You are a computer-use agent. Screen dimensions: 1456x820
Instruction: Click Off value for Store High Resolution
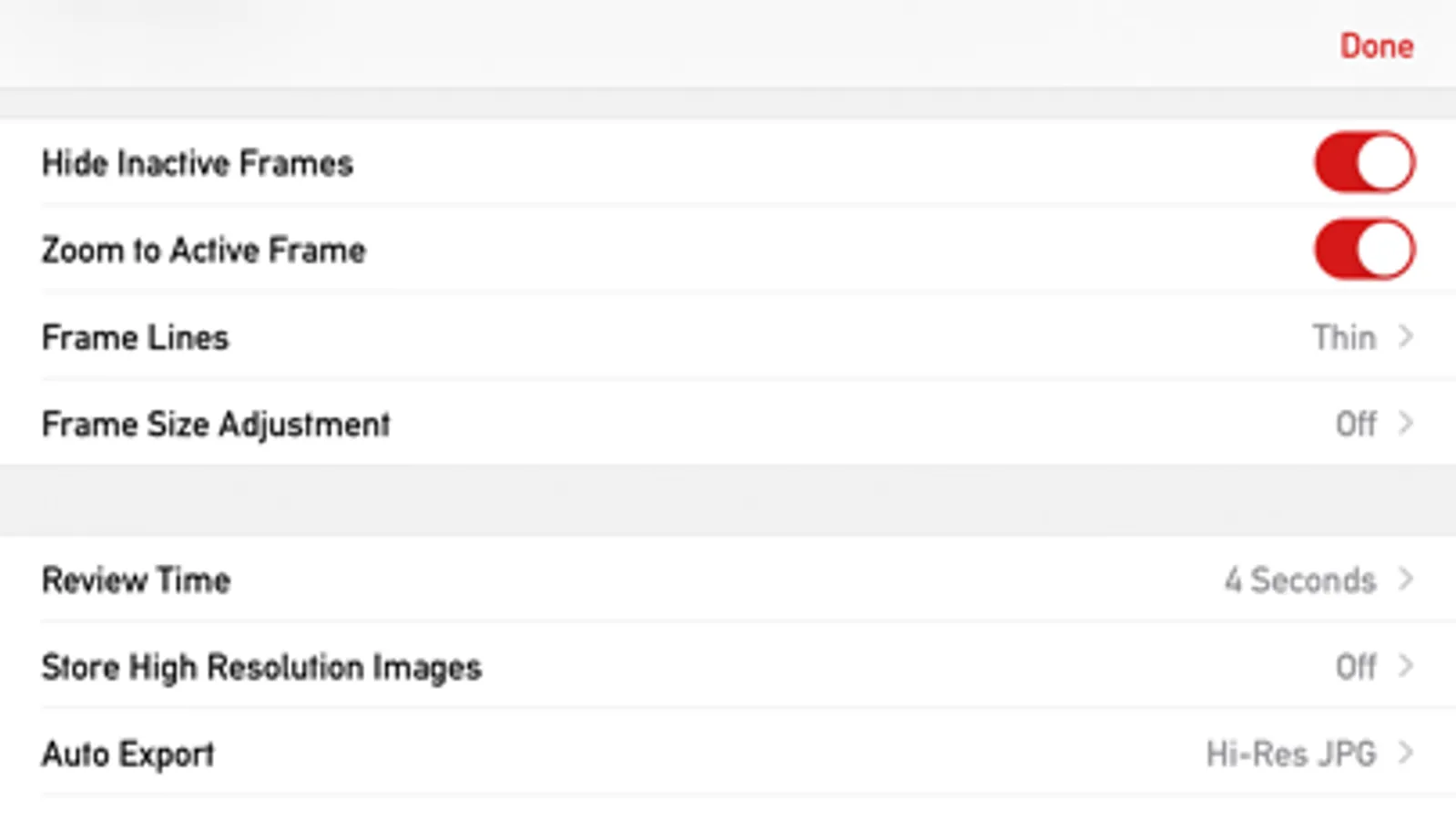tap(1355, 667)
